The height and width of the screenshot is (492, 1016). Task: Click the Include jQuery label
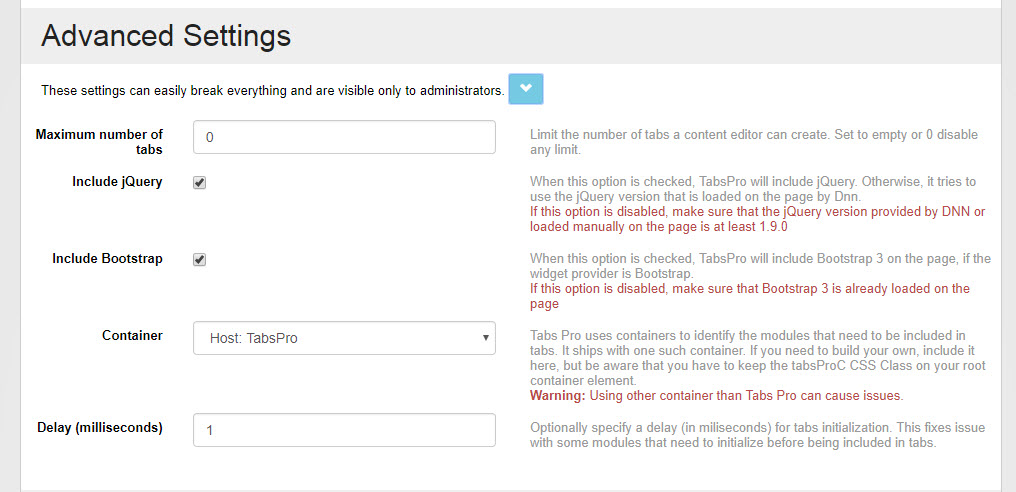[117, 182]
